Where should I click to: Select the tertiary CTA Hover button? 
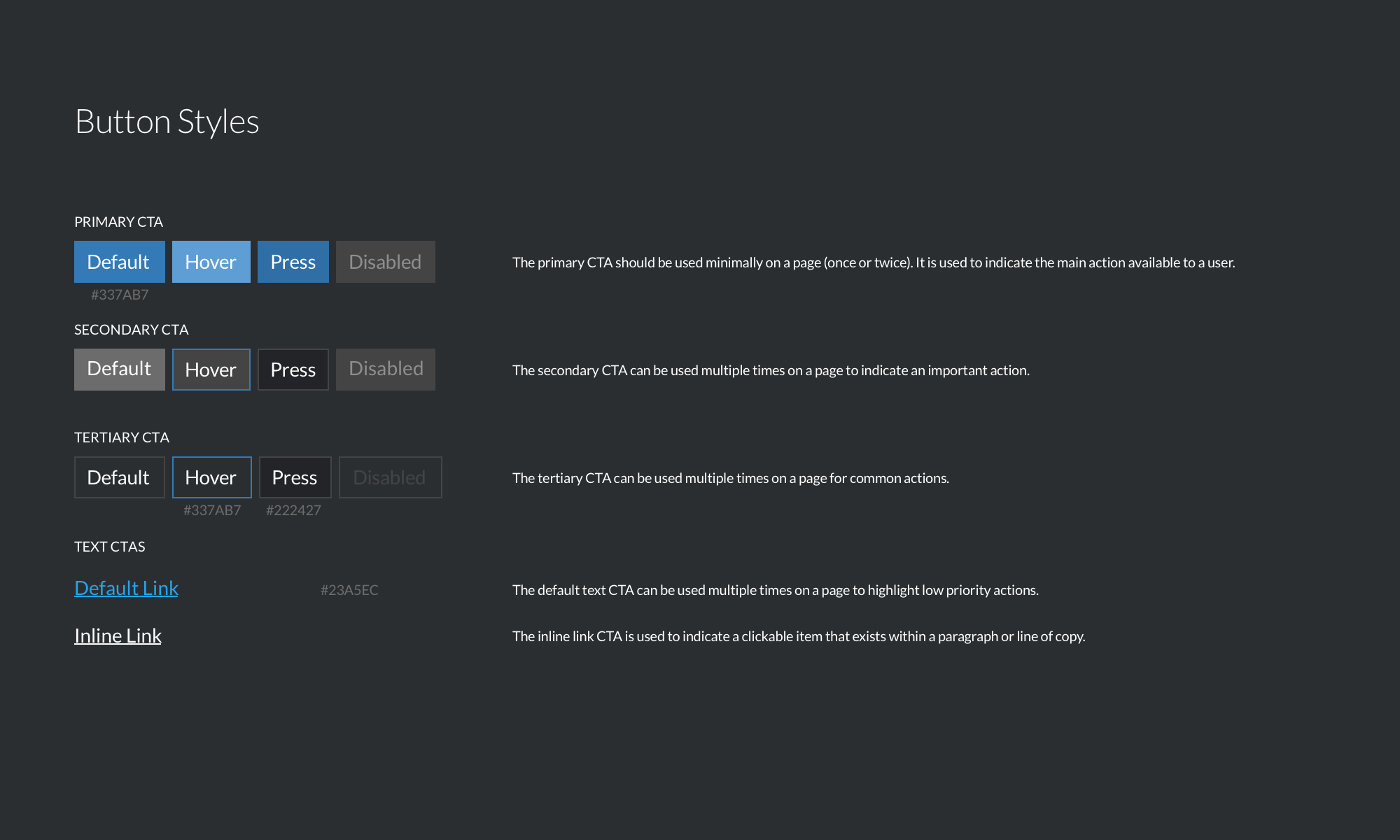point(211,477)
